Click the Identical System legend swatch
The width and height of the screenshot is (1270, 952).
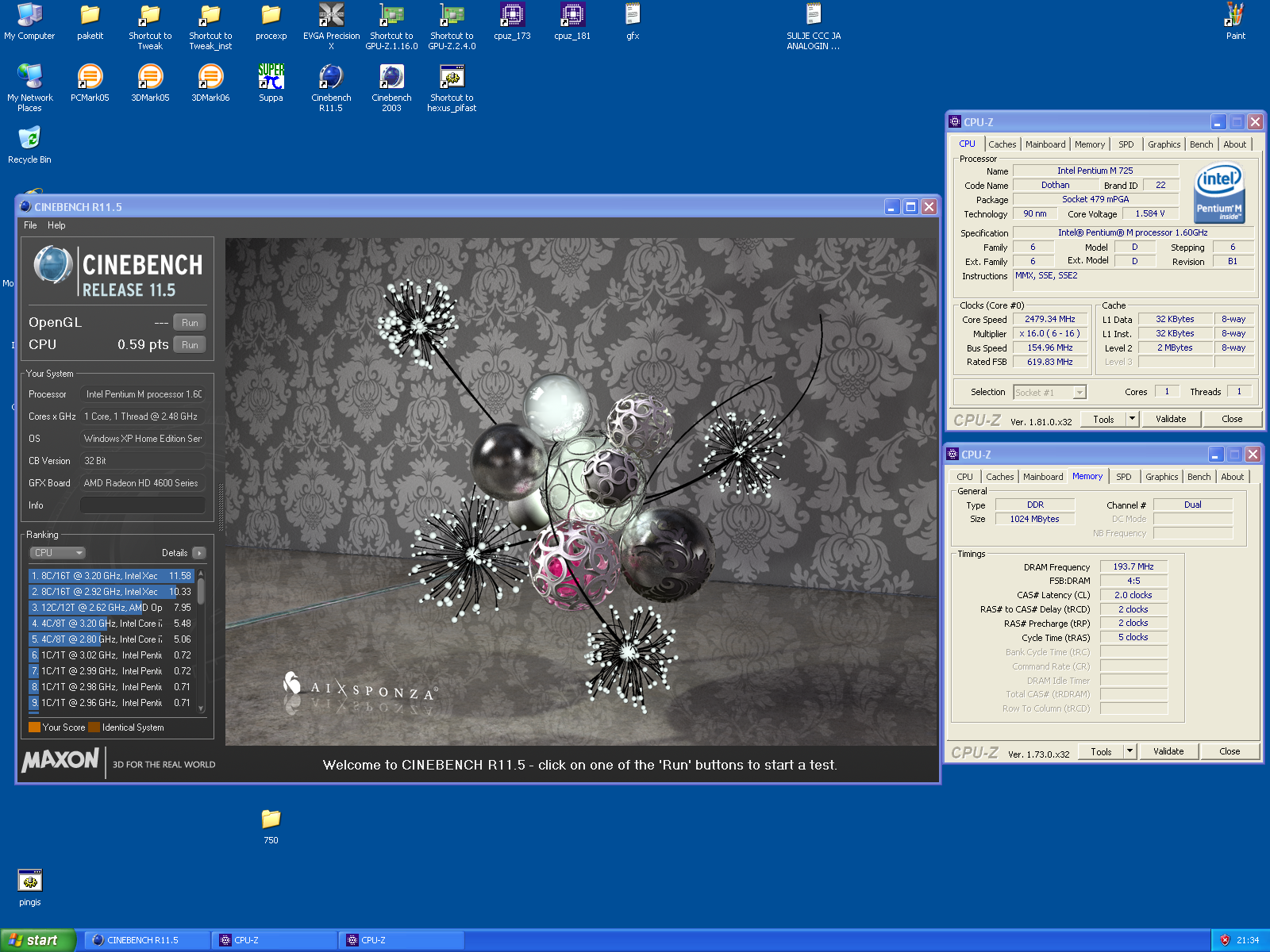pos(94,727)
